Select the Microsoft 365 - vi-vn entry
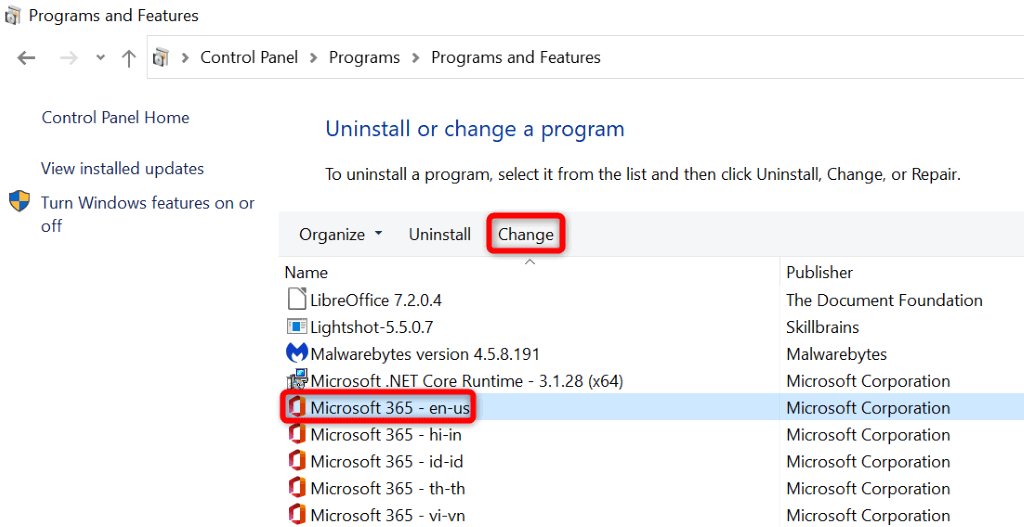The height and width of the screenshot is (527, 1024). click(x=387, y=516)
